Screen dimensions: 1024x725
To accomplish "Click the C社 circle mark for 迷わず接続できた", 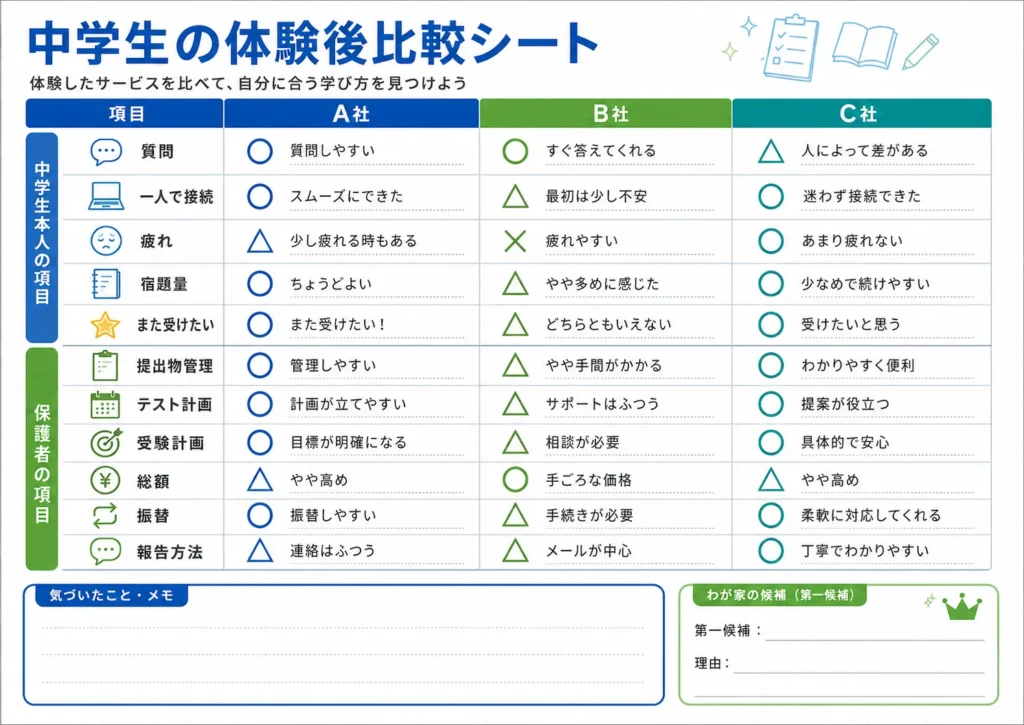I will coord(771,196).
